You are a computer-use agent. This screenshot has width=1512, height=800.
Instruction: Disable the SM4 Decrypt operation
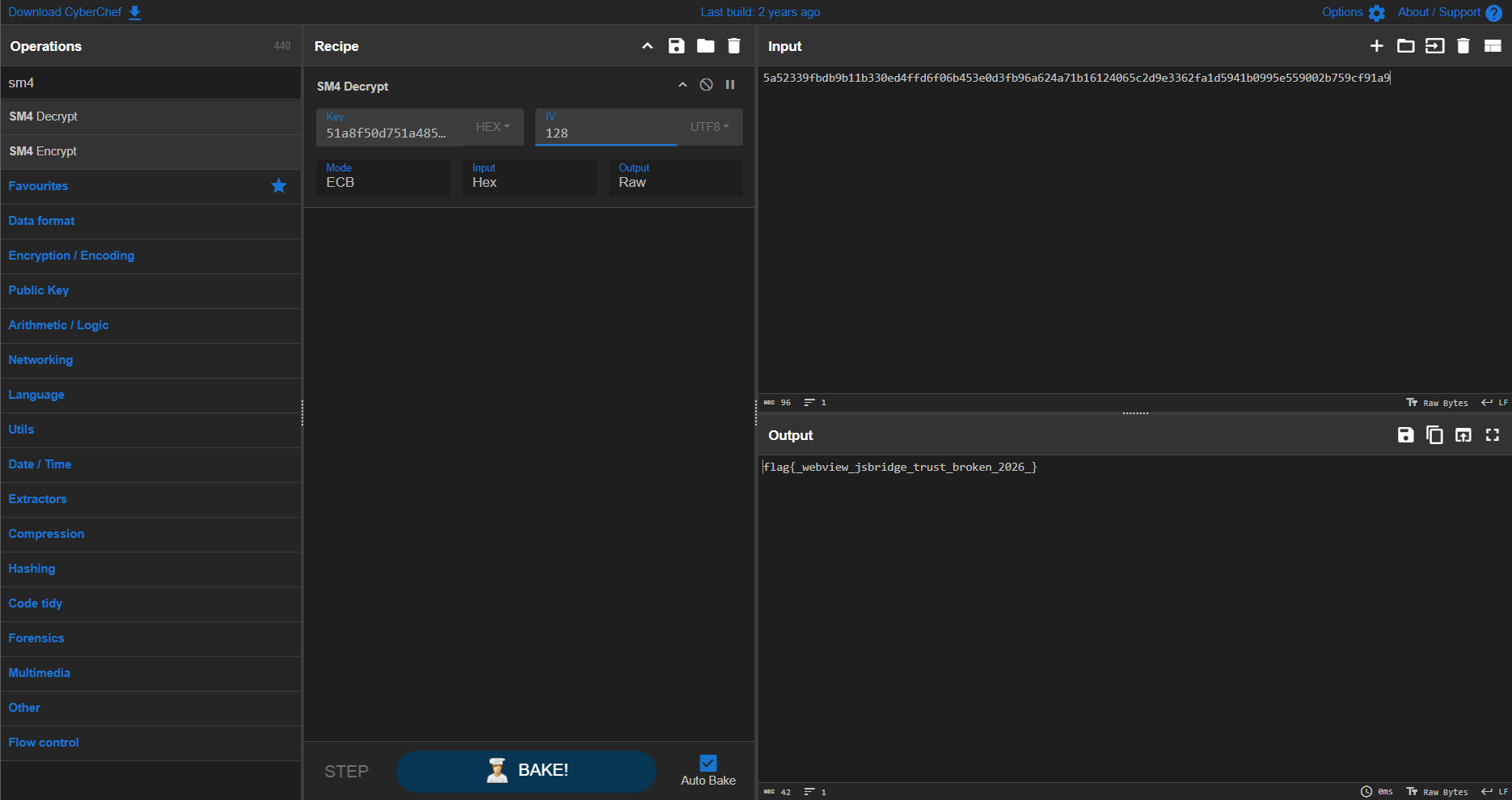coord(707,85)
